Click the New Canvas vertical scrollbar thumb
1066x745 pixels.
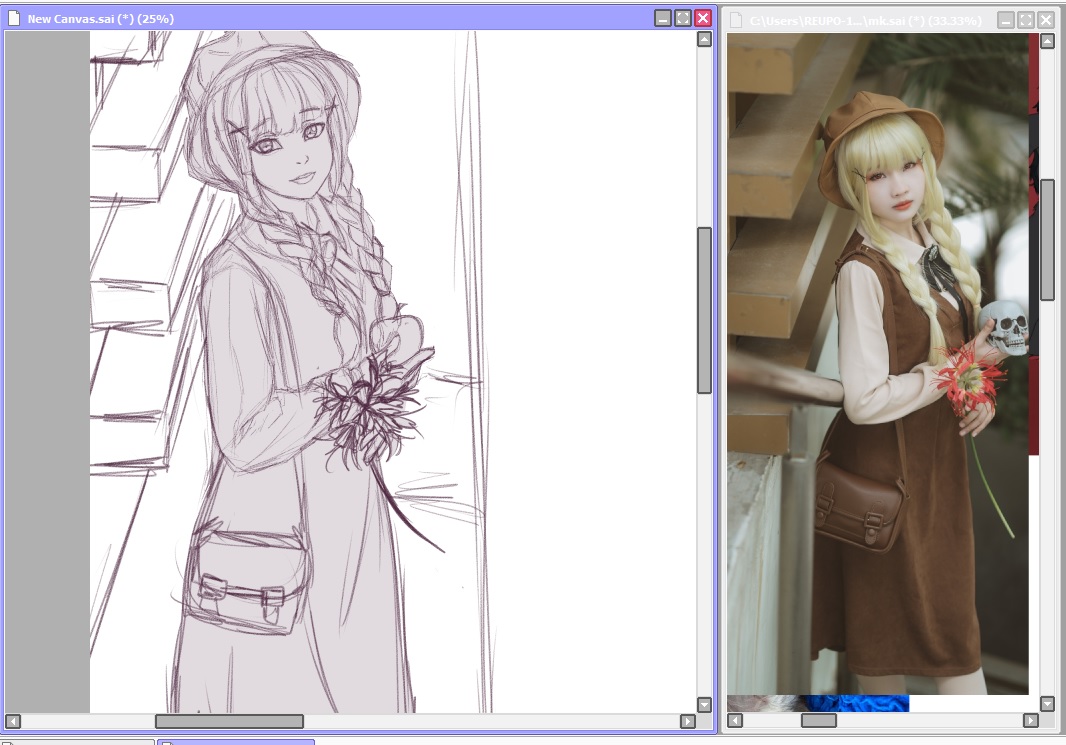[x=704, y=310]
